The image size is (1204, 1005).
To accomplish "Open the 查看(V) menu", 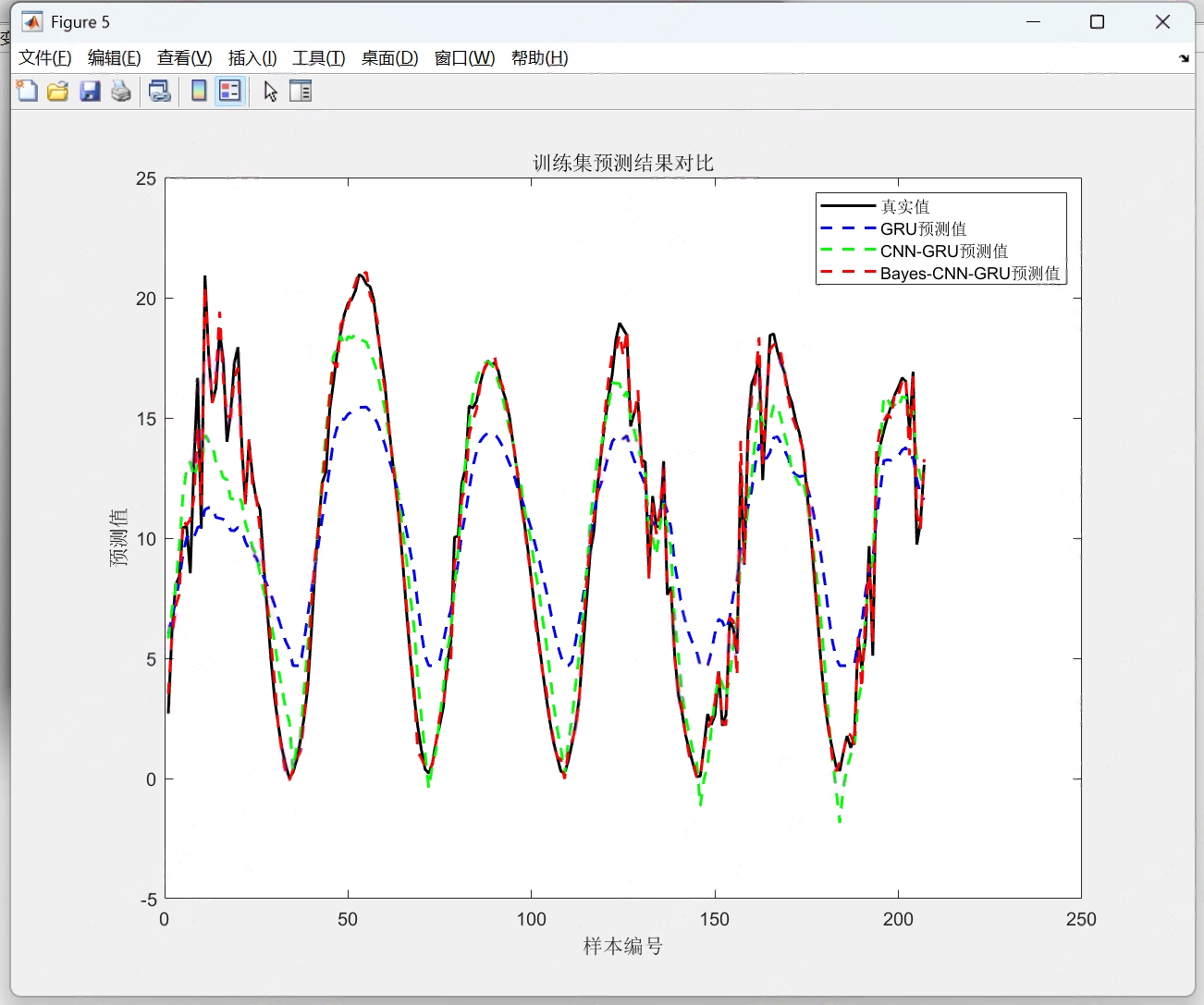I will pos(185,58).
